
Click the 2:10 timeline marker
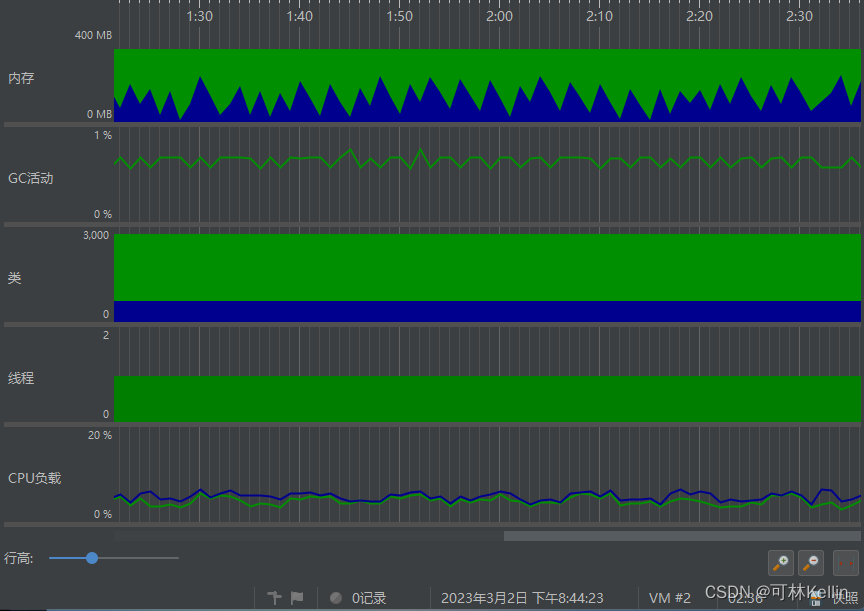pyautogui.click(x=600, y=17)
